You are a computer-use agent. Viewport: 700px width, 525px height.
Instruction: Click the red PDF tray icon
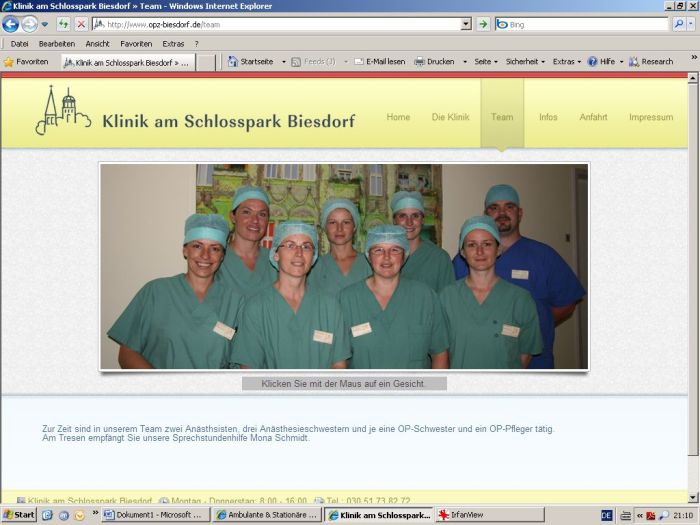click(x=650, y=516)
